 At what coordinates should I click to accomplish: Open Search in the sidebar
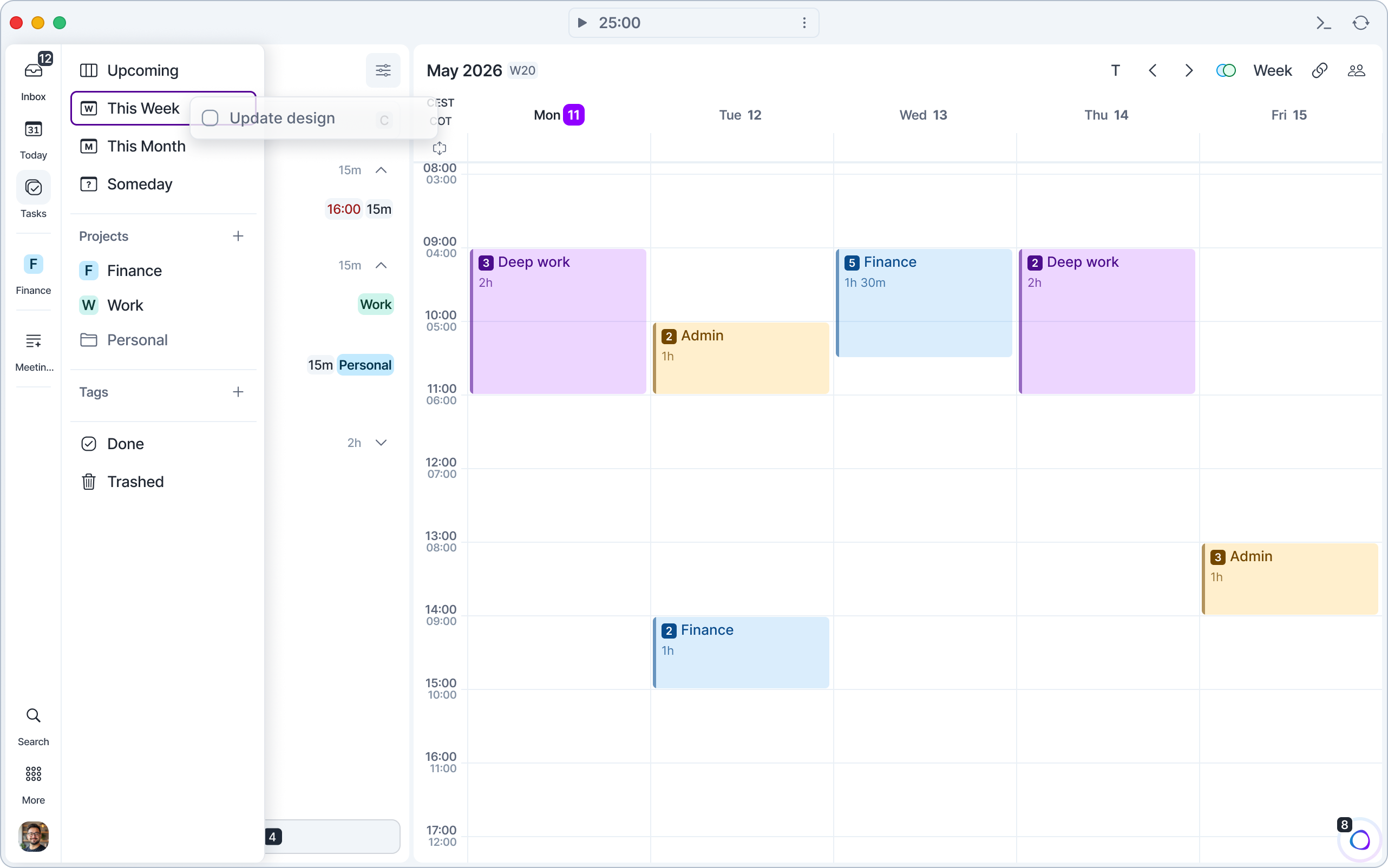coord(34,715)
